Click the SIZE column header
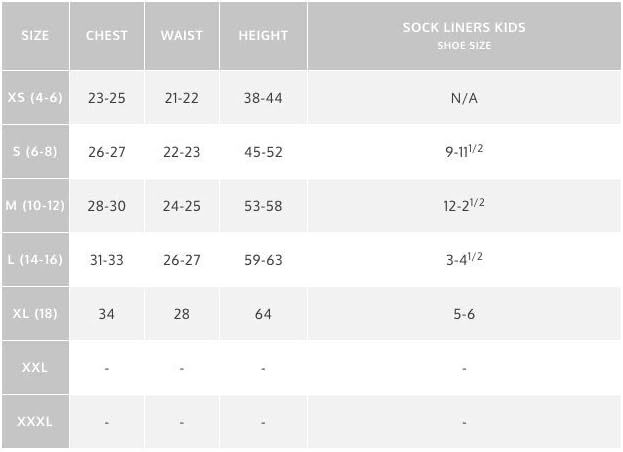This screenshot has height=452, width=623. [x=35, y=35]
